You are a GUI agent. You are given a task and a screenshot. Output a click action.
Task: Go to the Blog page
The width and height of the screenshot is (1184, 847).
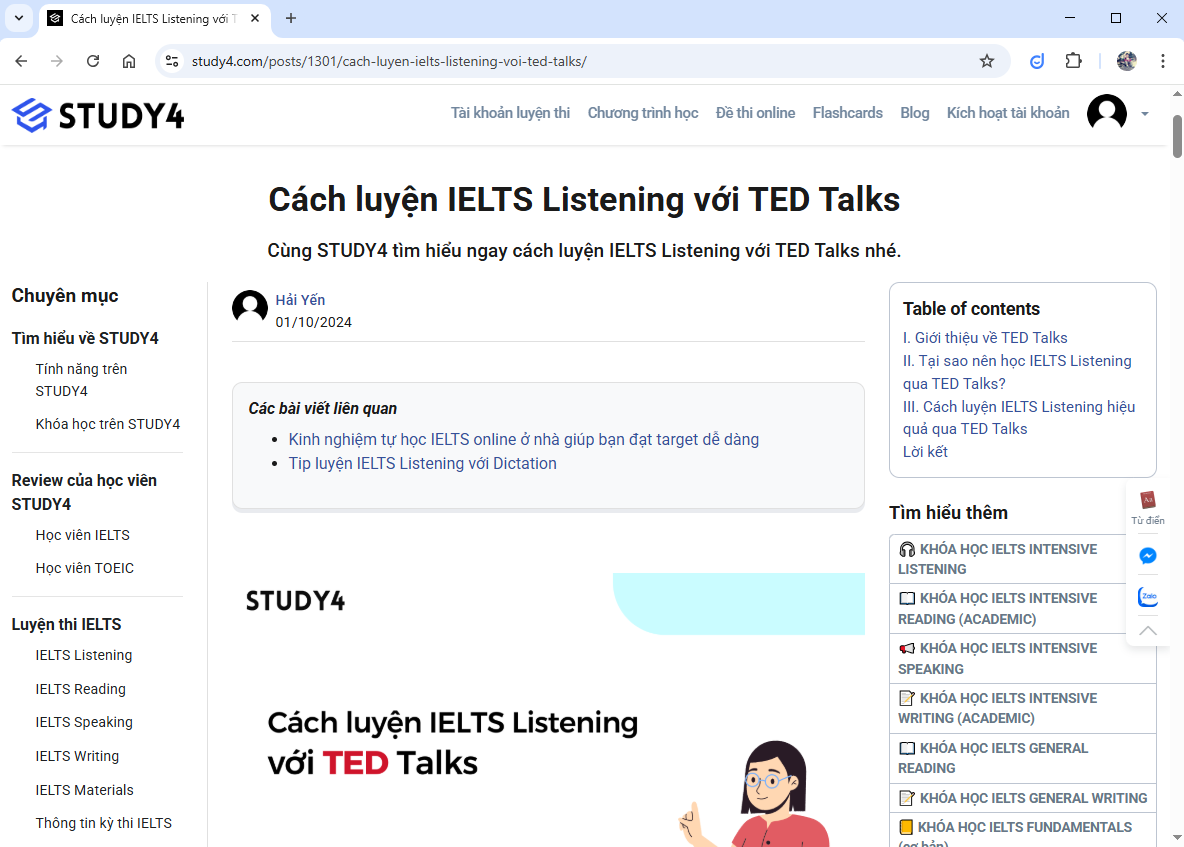(914, 113)
